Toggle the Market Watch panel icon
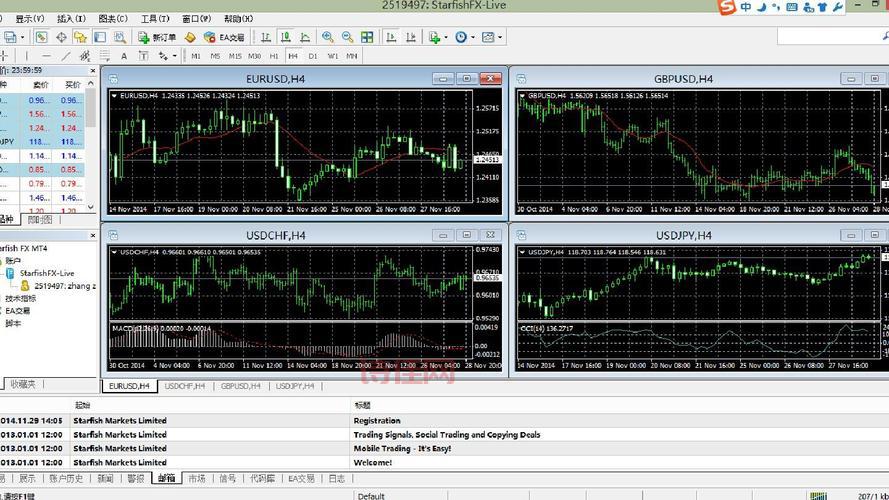 pyautogui.click(x=41, y=37)
